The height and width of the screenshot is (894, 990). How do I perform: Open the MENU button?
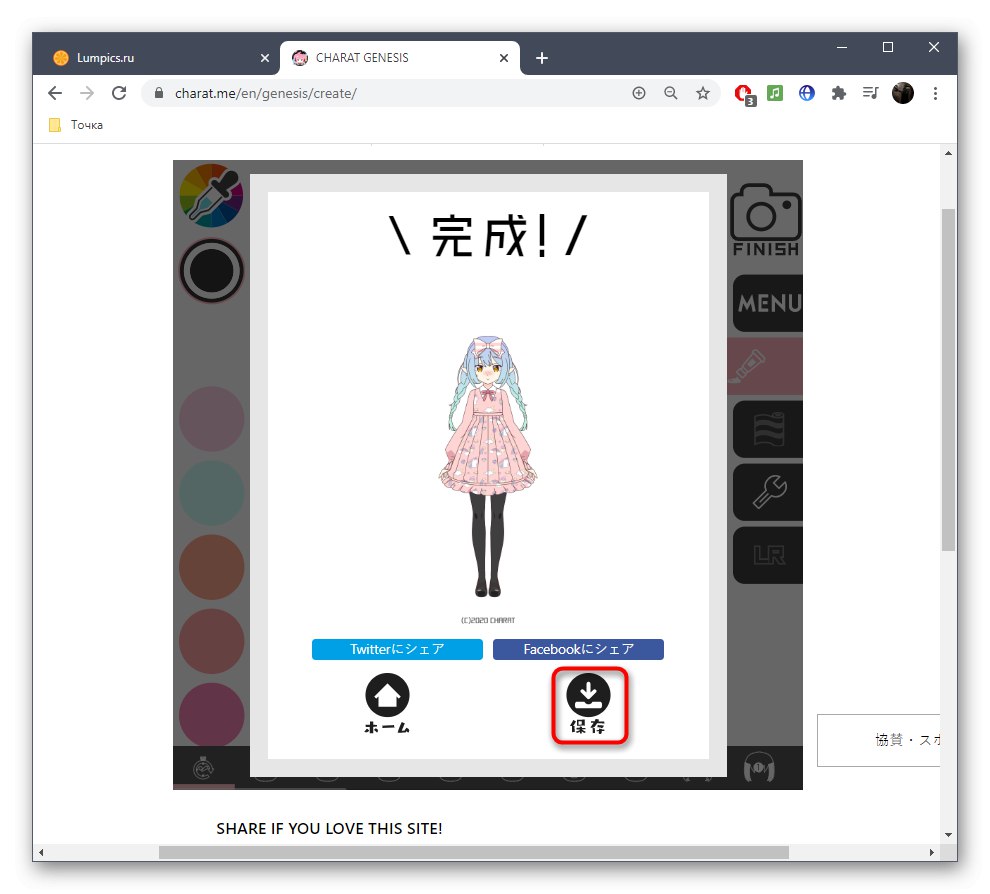(768, 303)
